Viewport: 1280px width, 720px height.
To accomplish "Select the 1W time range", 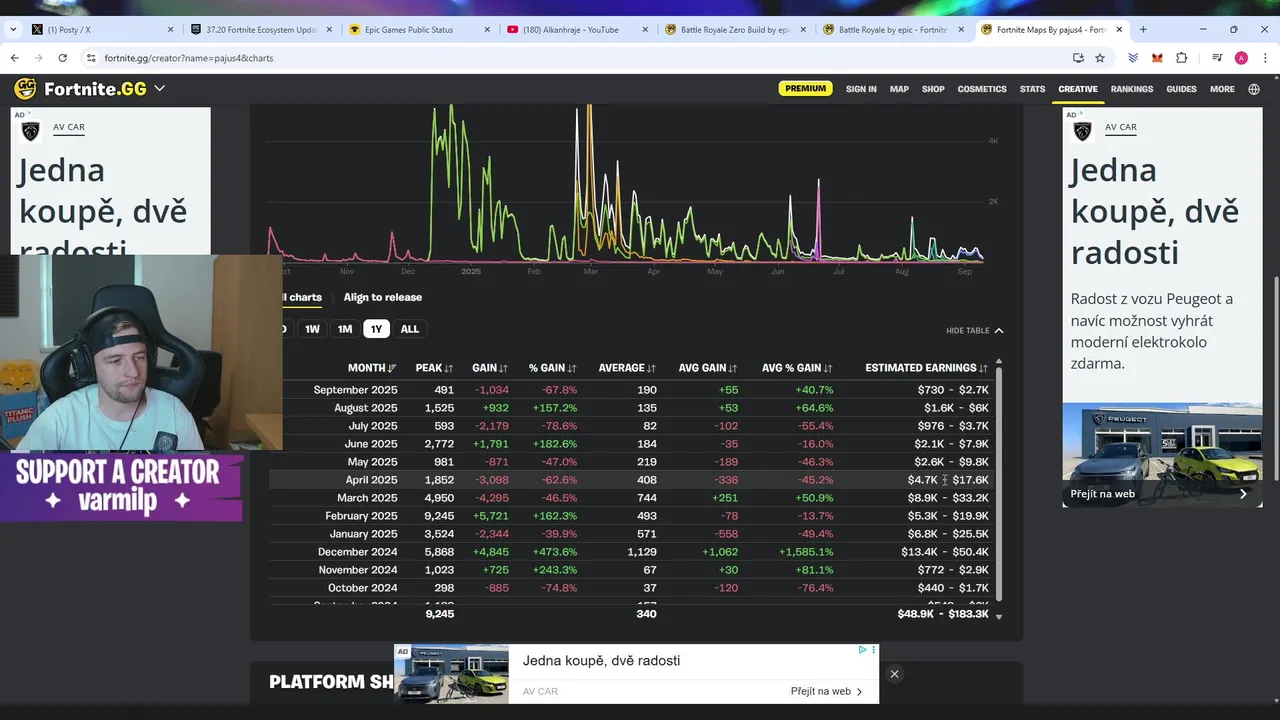I will [x=312, y=329].
